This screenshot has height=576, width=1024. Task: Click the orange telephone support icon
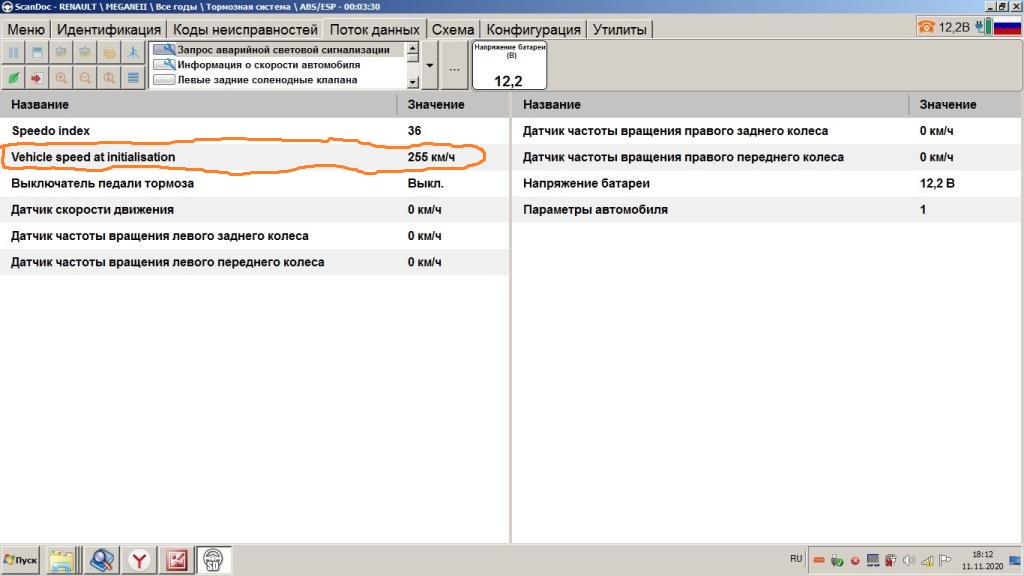pyautogui.click(x=926, y=27)
